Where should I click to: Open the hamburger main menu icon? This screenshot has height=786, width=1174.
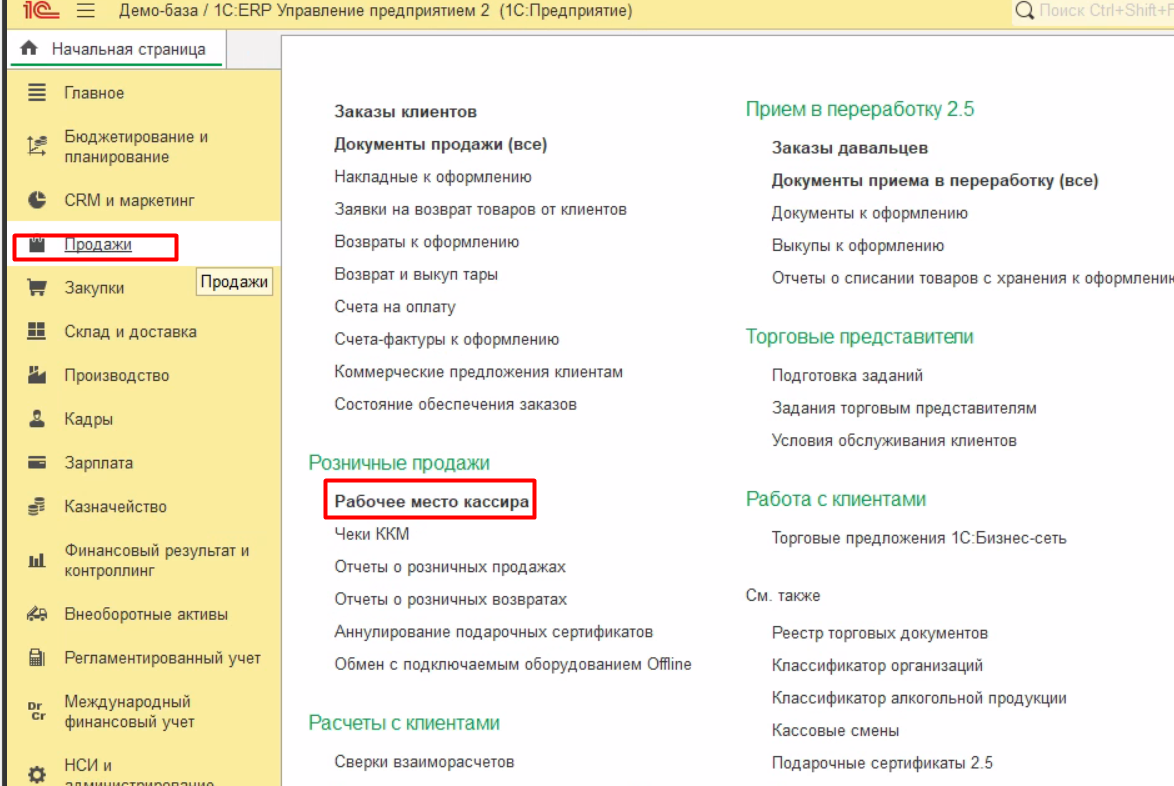tap(85, 11)
